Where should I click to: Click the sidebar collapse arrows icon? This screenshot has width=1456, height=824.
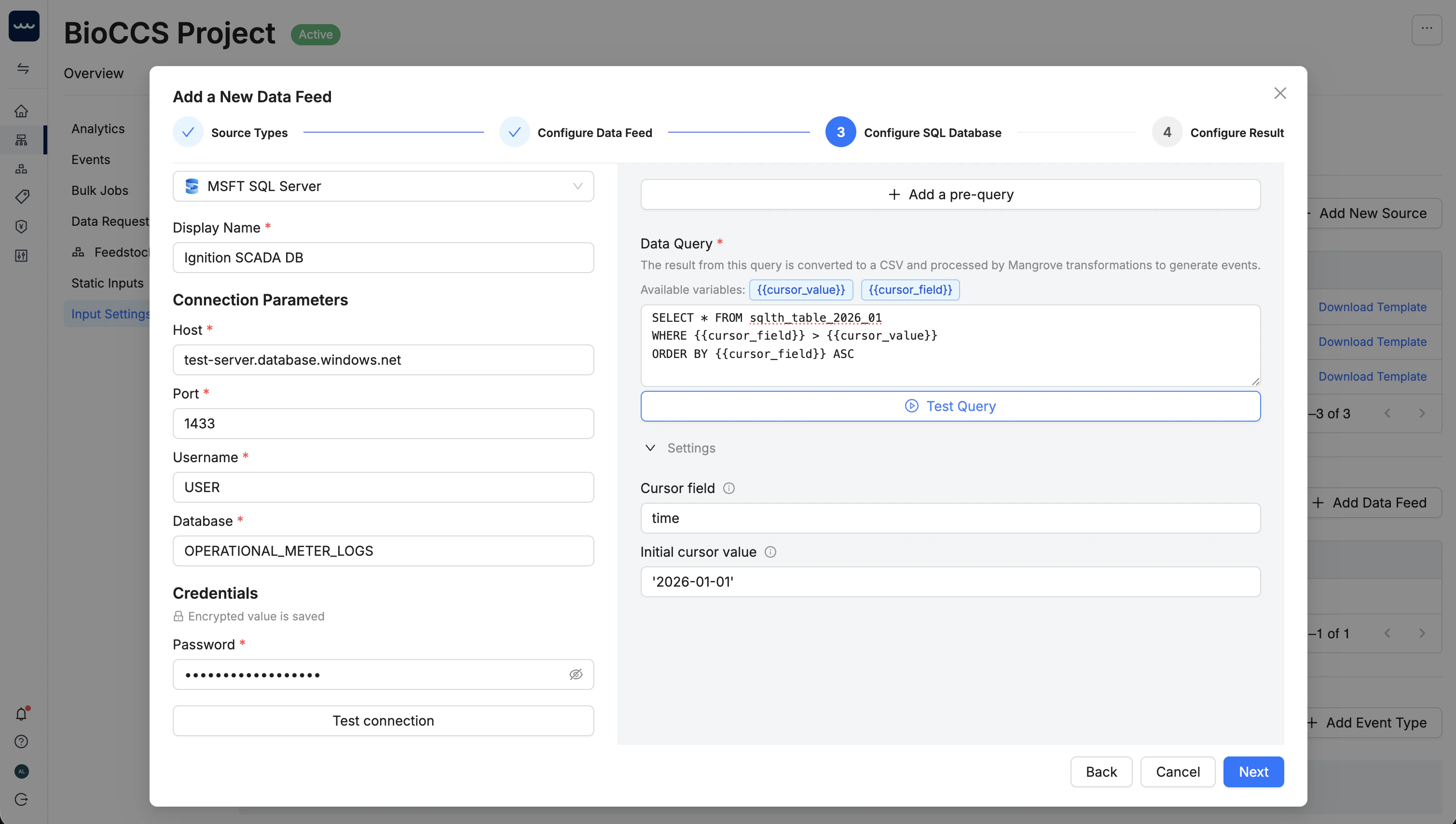(x=23, y=69)
